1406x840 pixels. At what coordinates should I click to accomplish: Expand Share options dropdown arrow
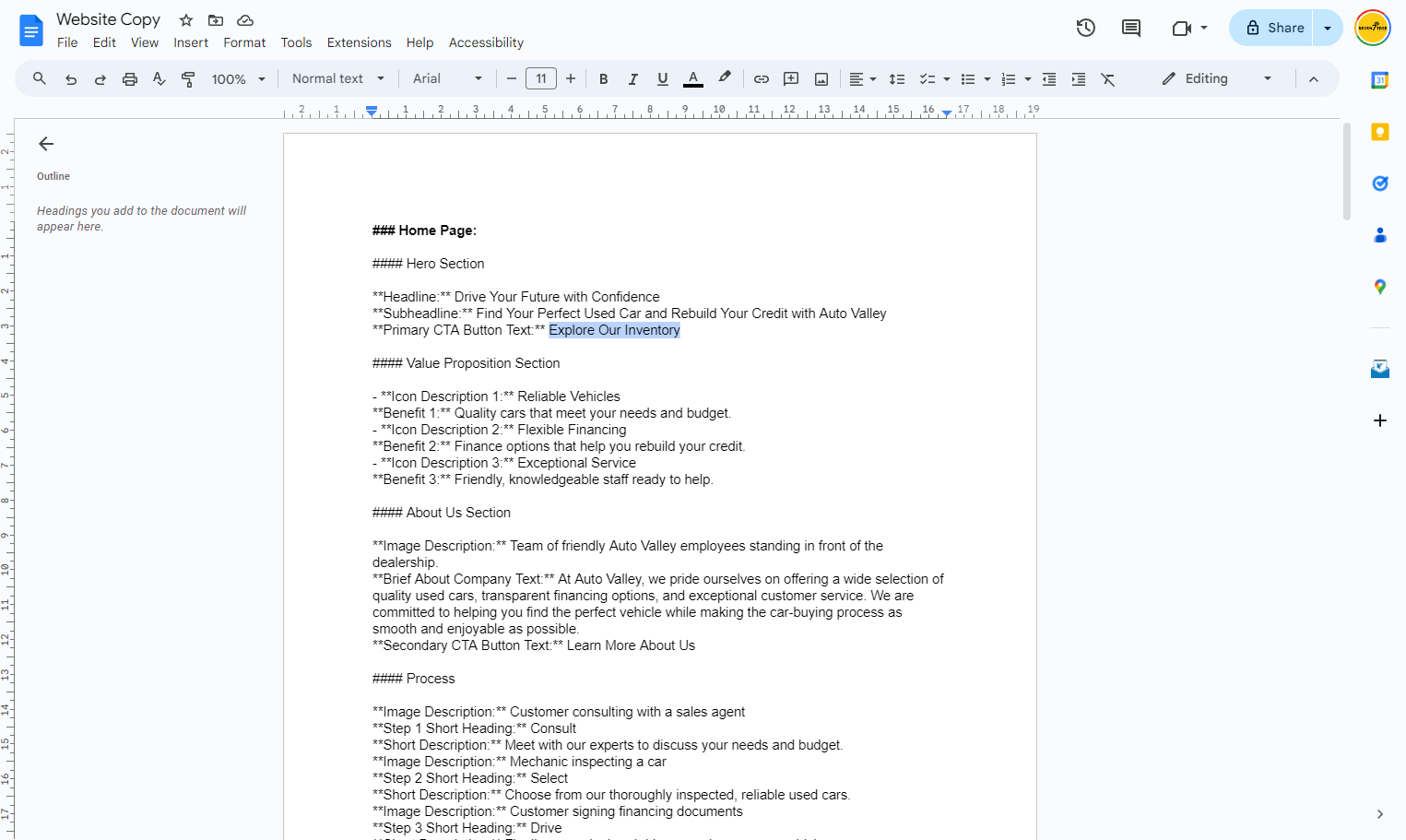[x=1328, y=28]
